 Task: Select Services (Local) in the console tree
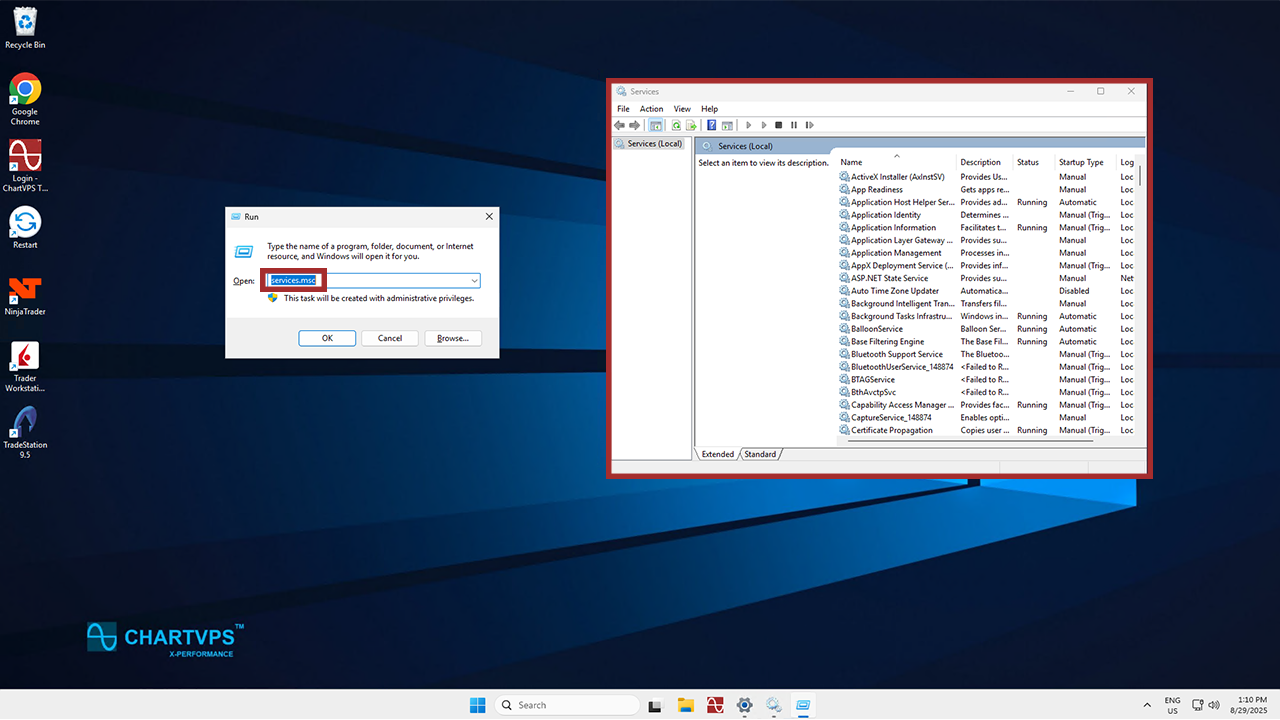tap(654, 144)
